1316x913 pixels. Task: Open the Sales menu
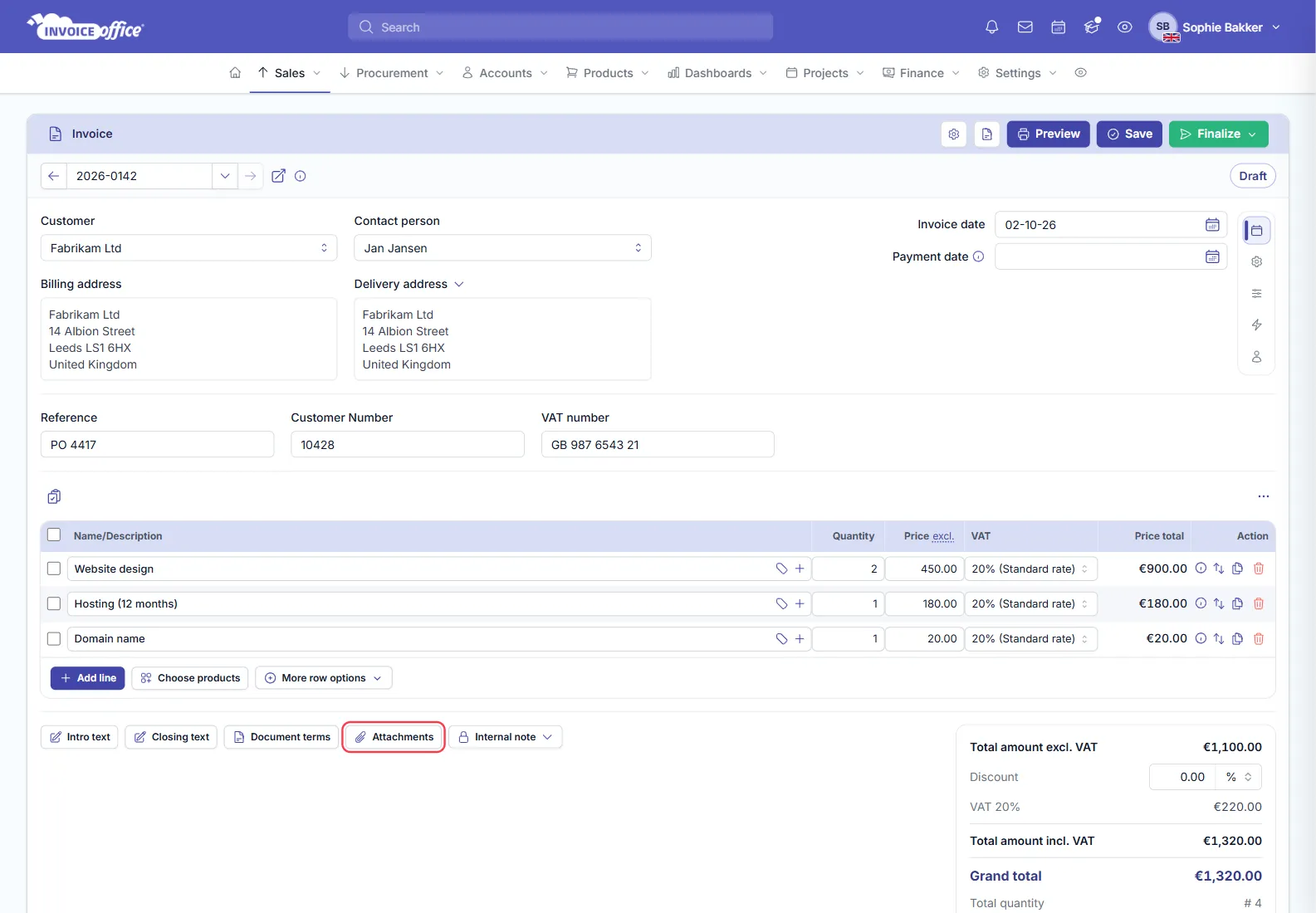click(289, 73)
